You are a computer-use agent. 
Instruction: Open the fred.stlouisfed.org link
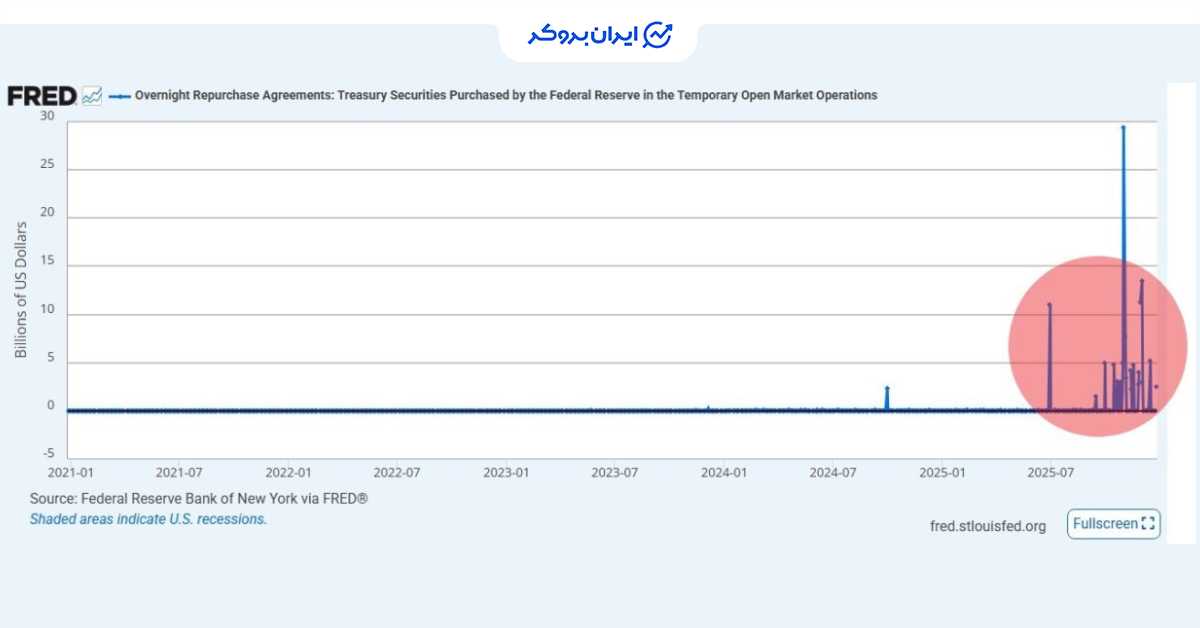[987, 526]
